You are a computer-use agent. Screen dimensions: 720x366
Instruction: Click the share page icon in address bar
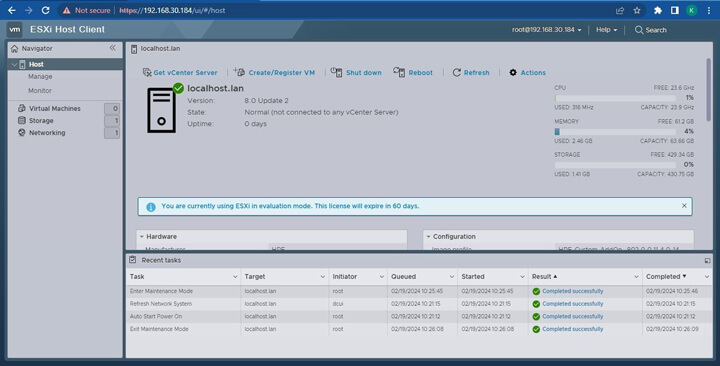point(620,10)
